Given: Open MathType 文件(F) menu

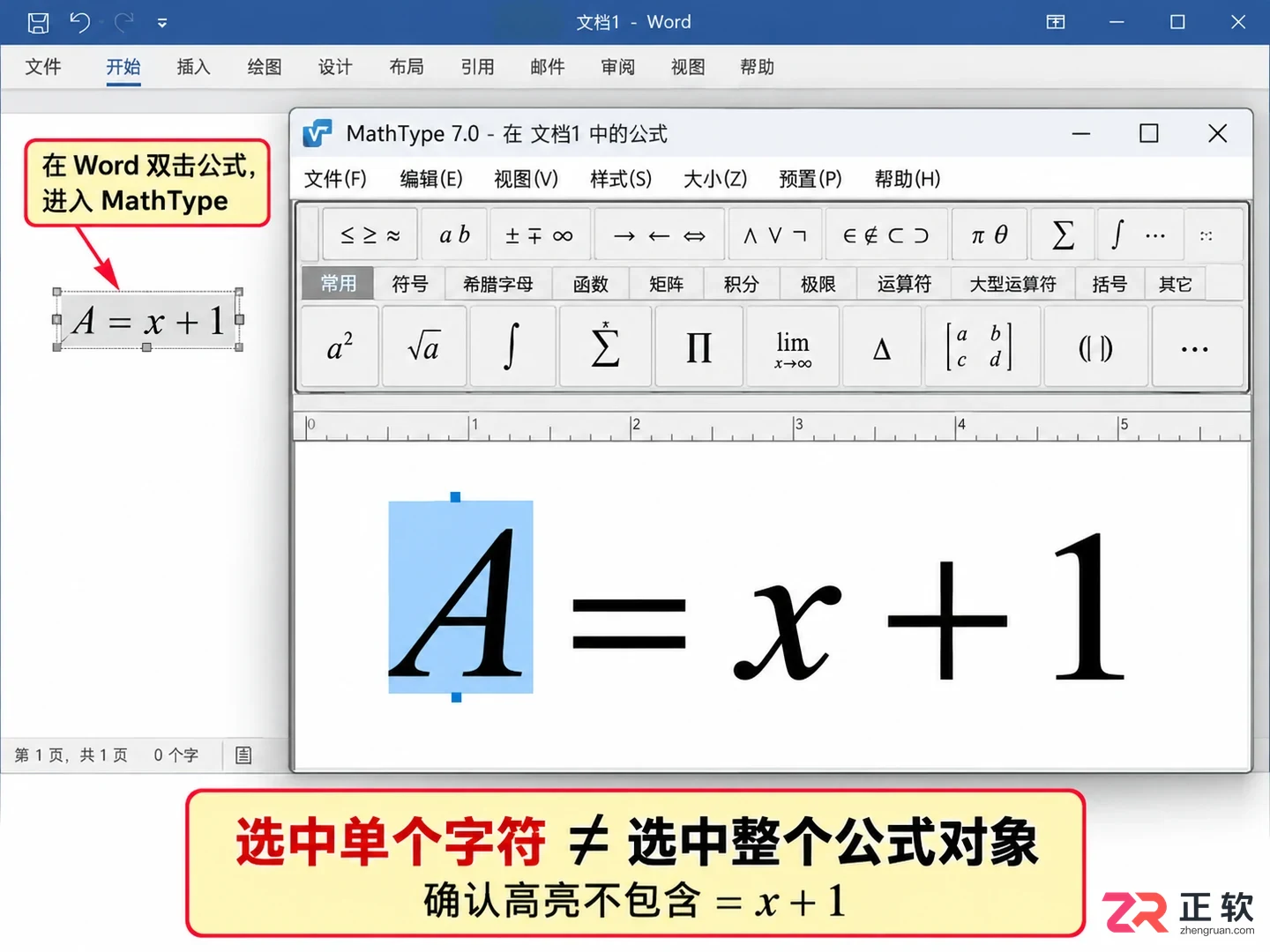Looking at the screenshot, I should pyautogui.click(x=335, y=179).
